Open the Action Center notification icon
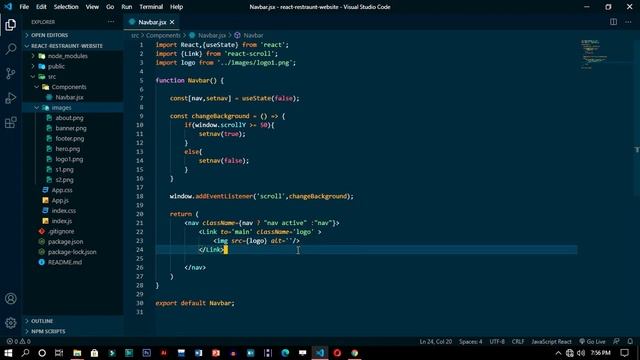640x360 pixels. (x=624, y=353)
